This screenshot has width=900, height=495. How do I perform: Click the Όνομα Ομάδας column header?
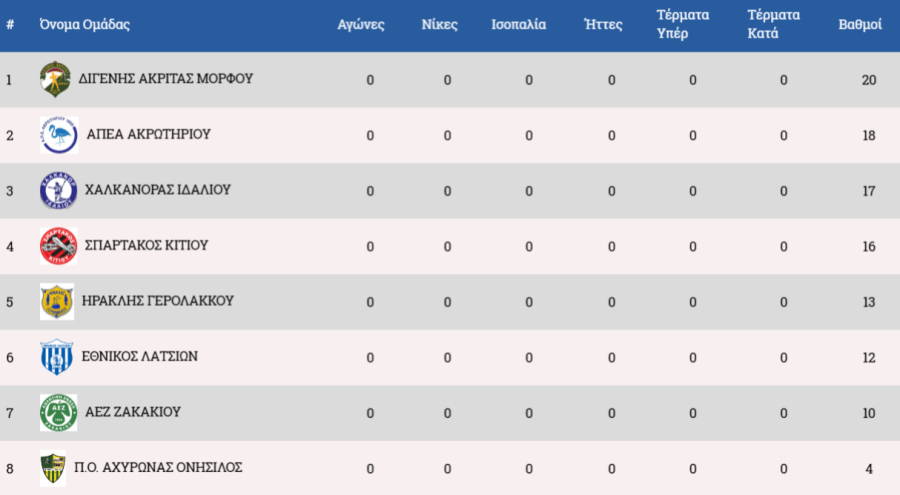85,24
